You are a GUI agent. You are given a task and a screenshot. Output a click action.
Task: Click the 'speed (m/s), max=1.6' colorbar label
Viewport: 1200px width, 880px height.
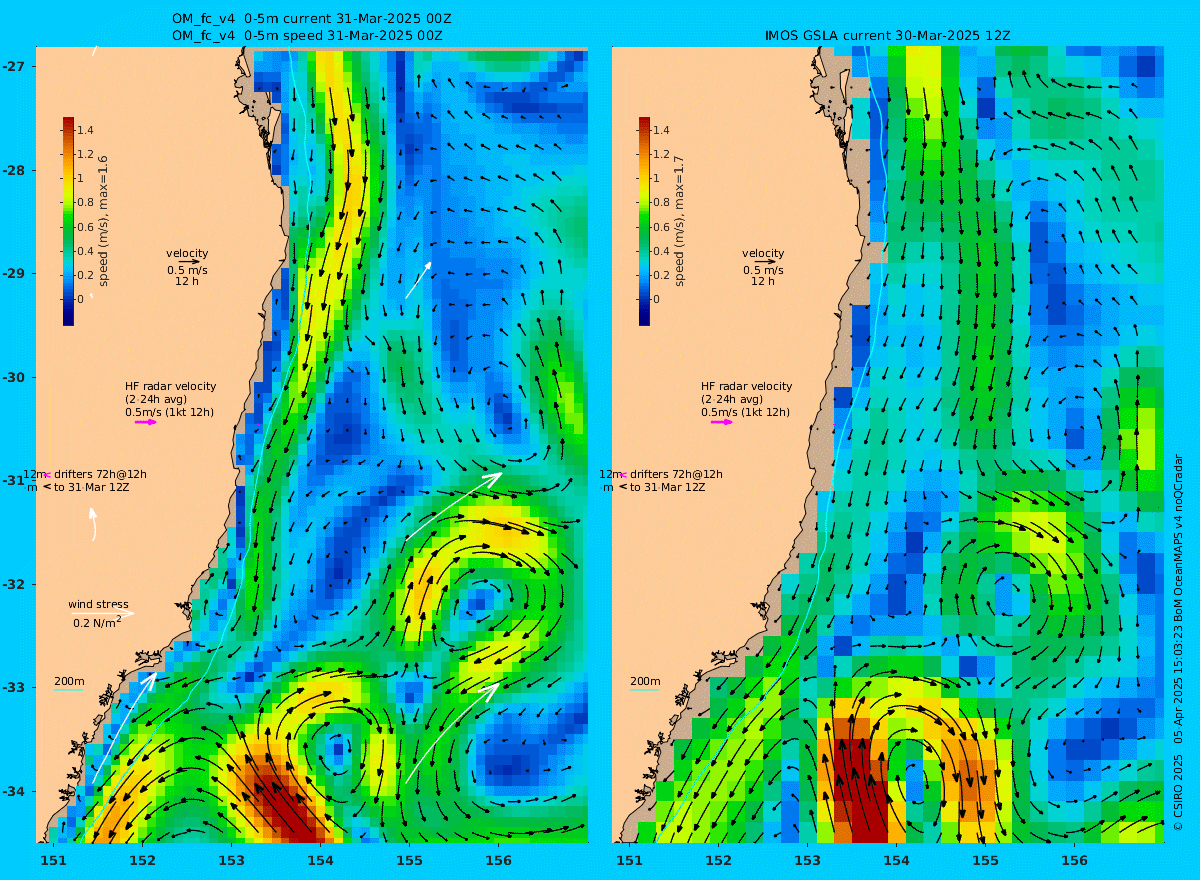103,221
